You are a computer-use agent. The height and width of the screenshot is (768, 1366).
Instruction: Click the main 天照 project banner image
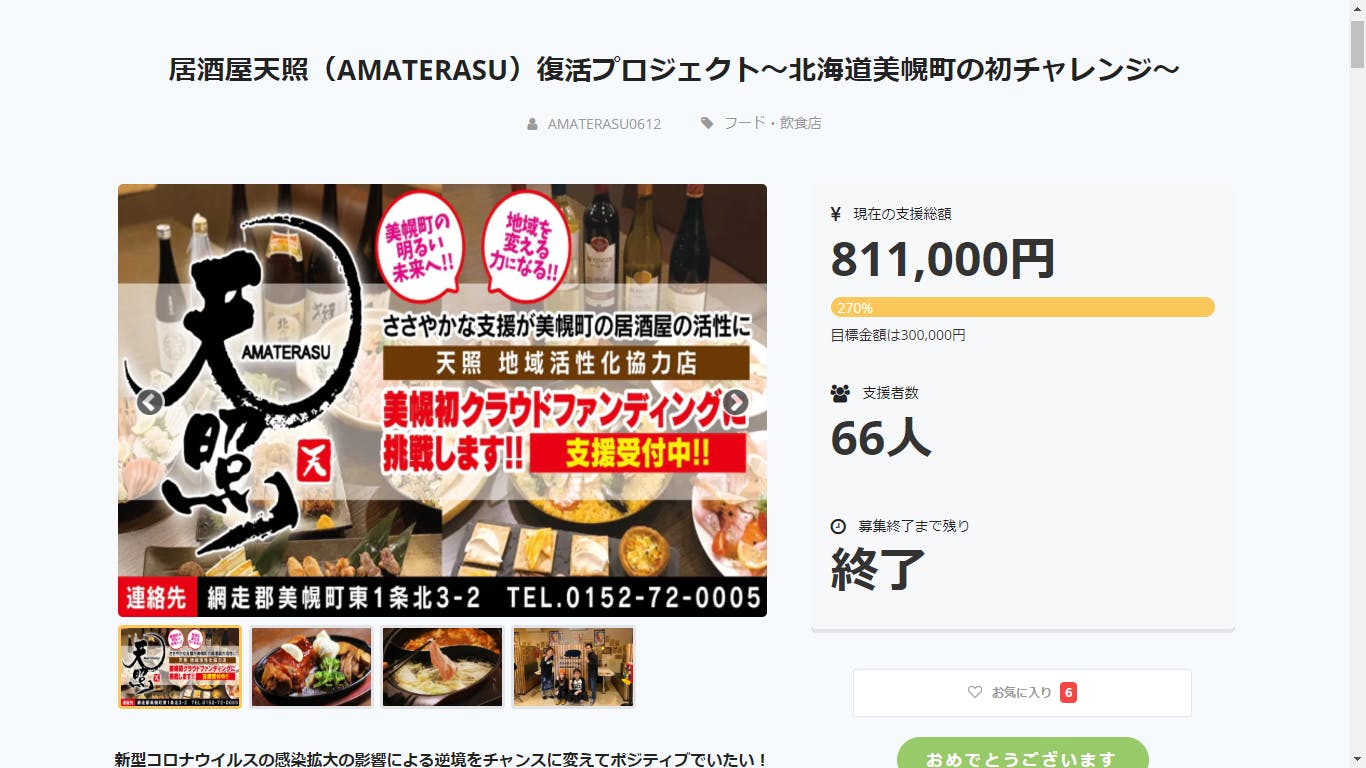[x=442, y=400]
